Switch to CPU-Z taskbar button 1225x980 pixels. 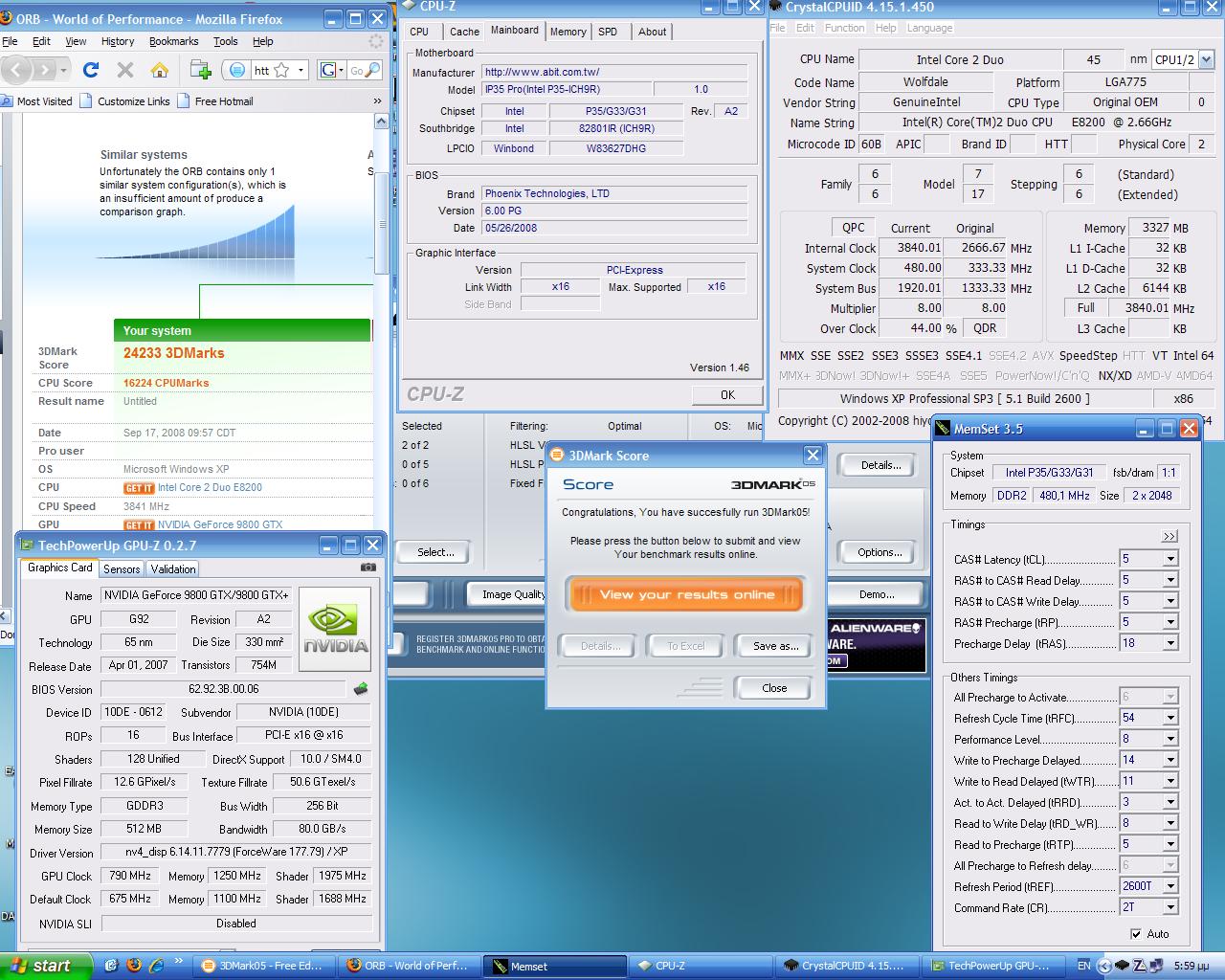click(x=700, y=966)
